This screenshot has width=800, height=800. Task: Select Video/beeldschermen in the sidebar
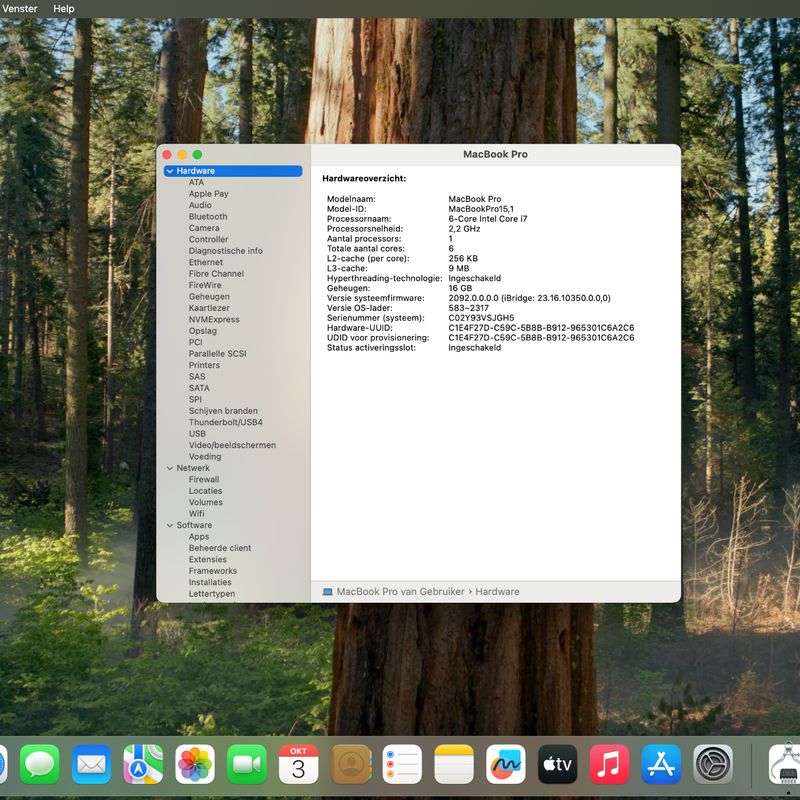232,445
